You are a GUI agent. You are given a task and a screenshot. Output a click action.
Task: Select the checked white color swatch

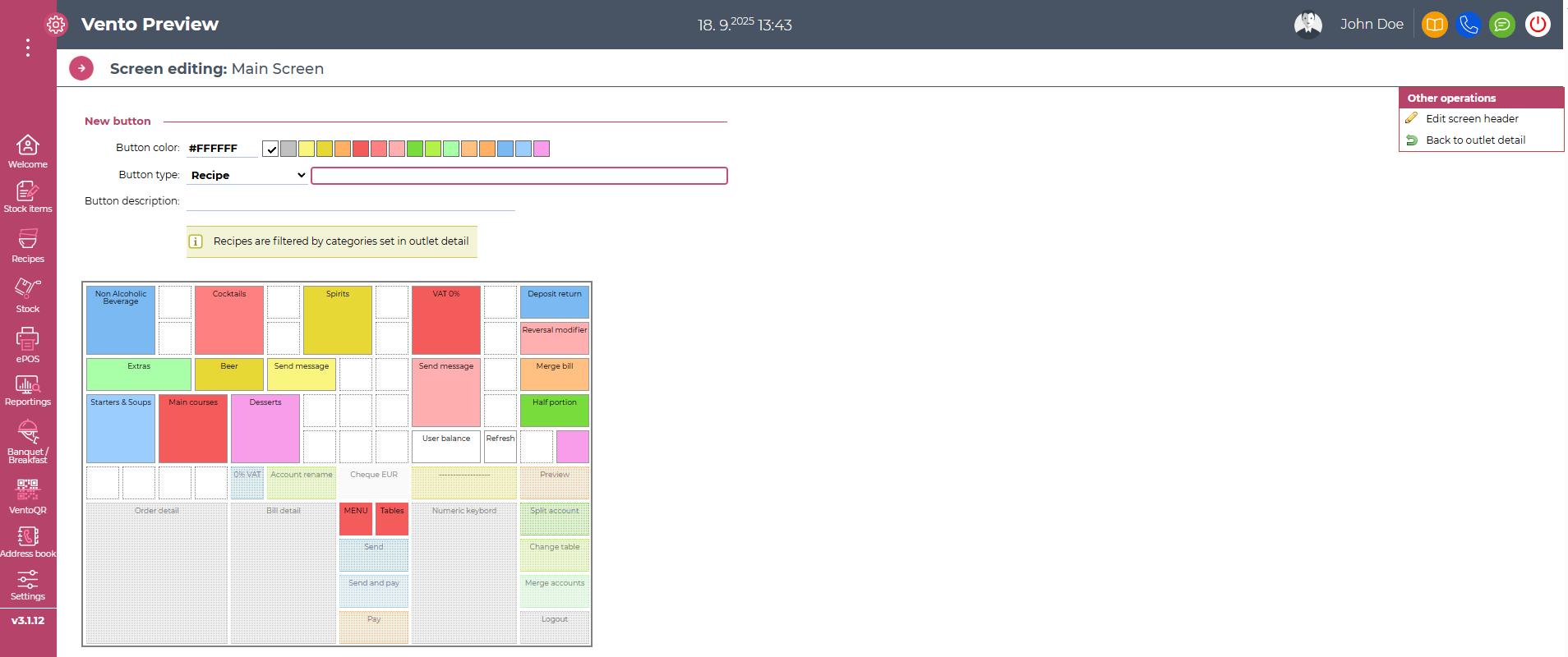point(270,149)
